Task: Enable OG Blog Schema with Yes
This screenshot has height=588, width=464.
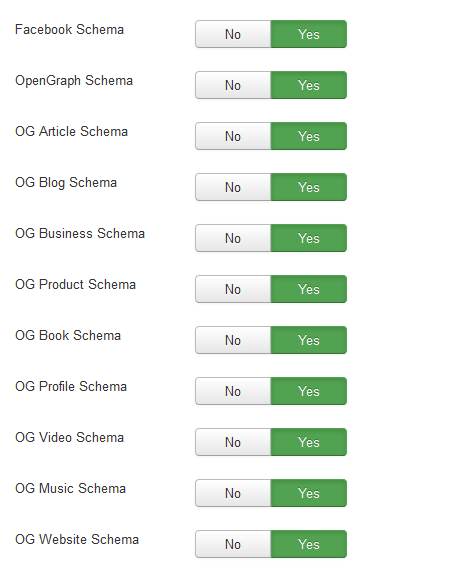Action: (309, 187)
